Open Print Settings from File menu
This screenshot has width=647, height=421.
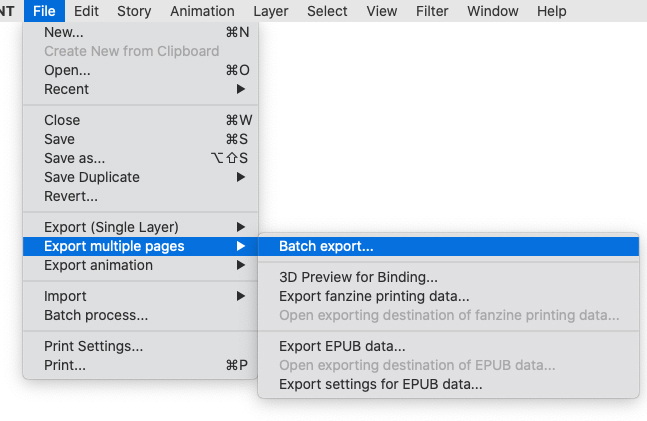93,346
